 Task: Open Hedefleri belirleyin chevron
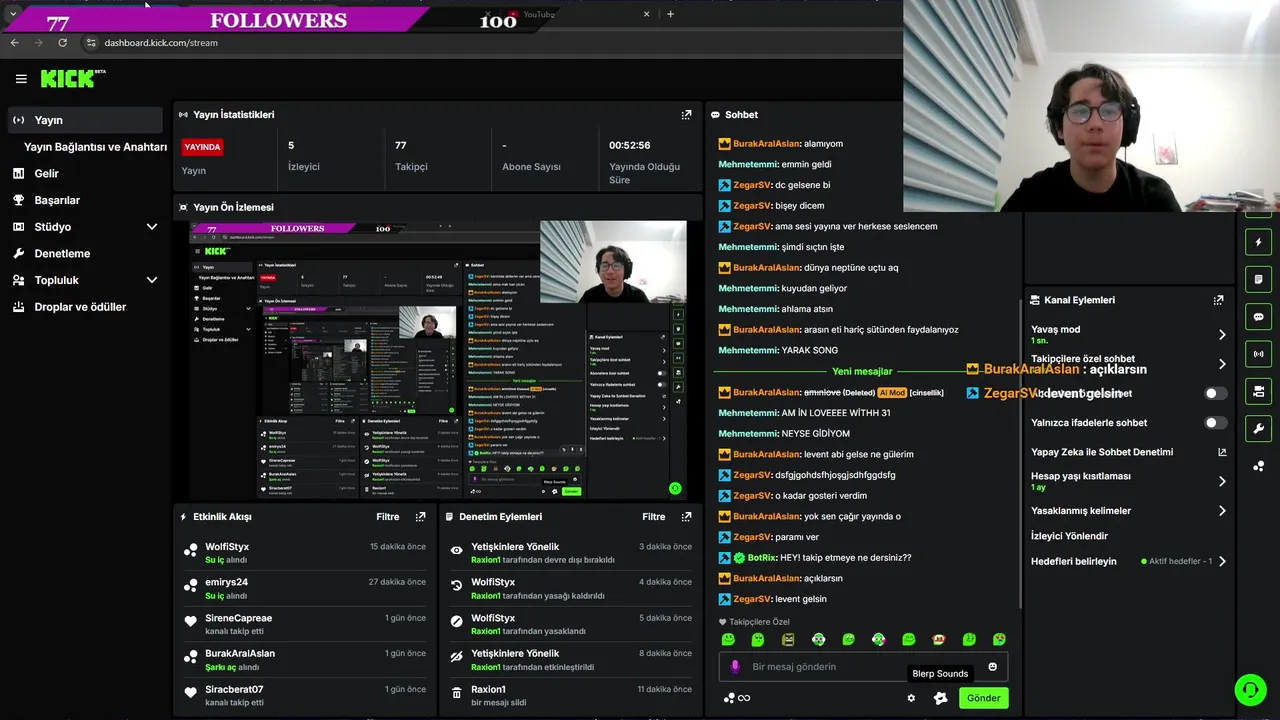coord(1222,561)
